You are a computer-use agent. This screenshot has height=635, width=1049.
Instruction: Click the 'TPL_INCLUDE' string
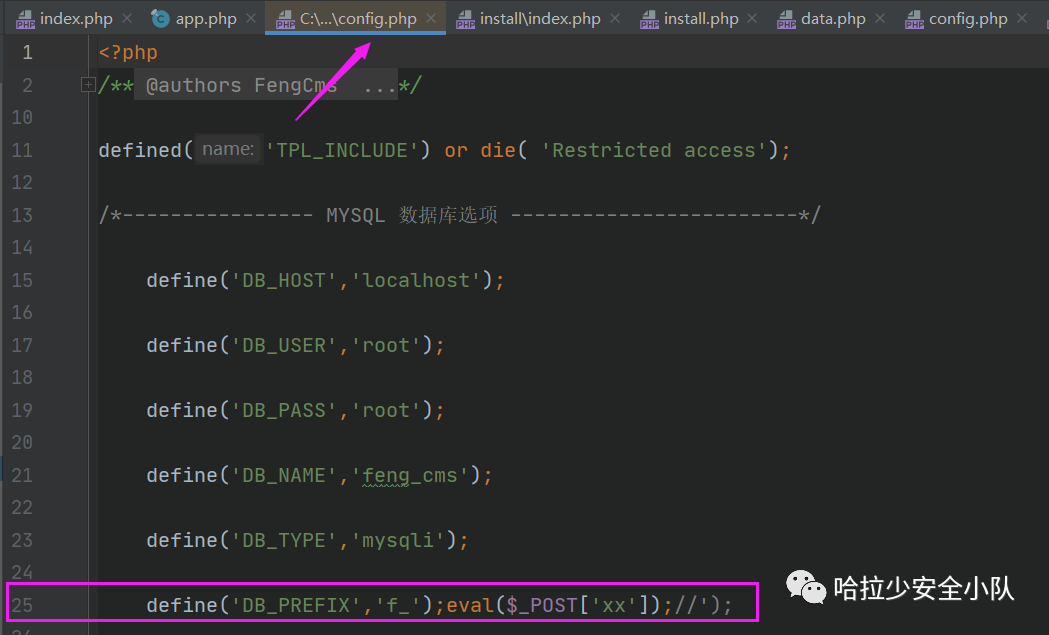[342, 150]
